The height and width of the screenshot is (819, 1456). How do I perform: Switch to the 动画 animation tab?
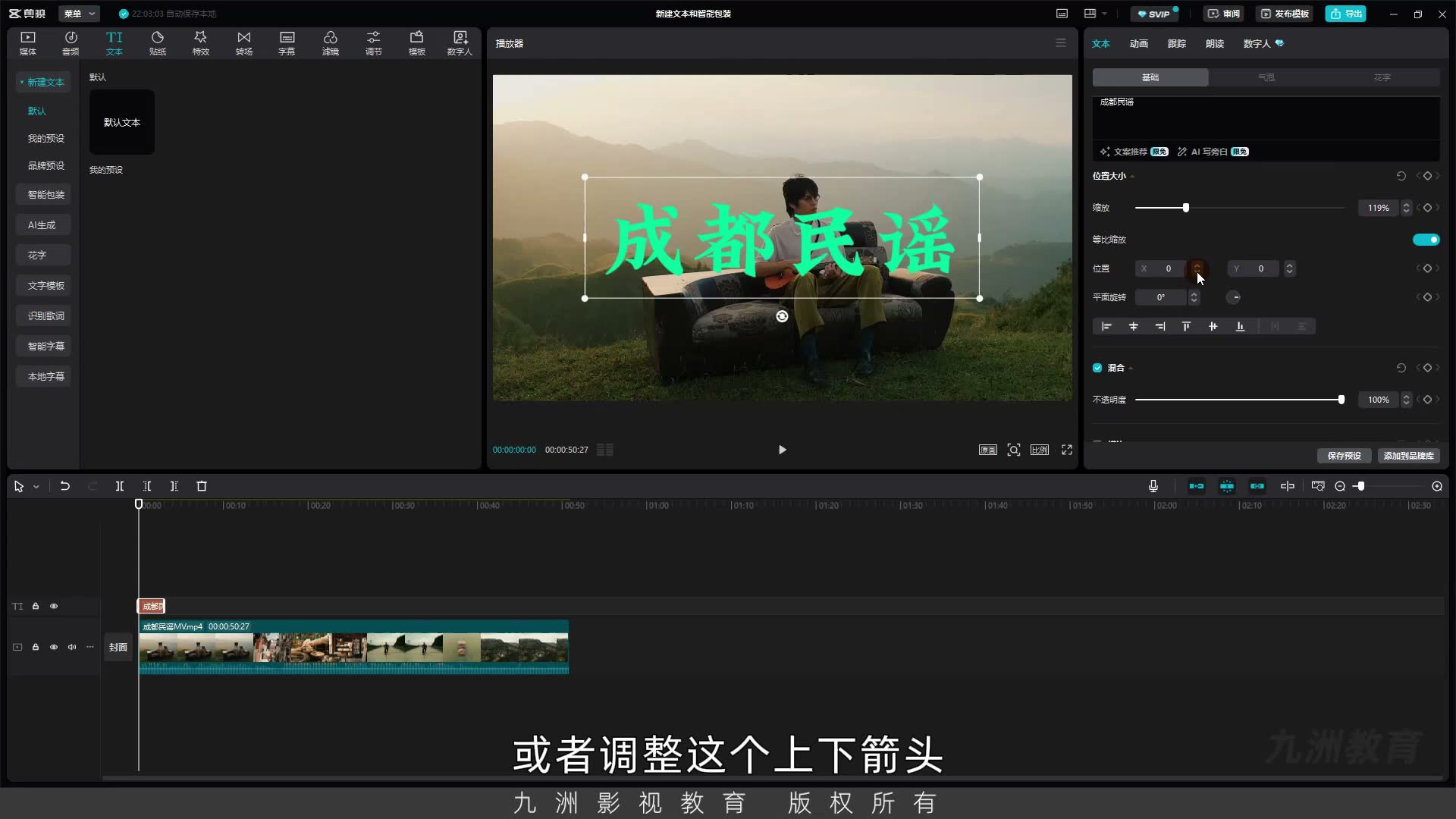click(1139, 43)
